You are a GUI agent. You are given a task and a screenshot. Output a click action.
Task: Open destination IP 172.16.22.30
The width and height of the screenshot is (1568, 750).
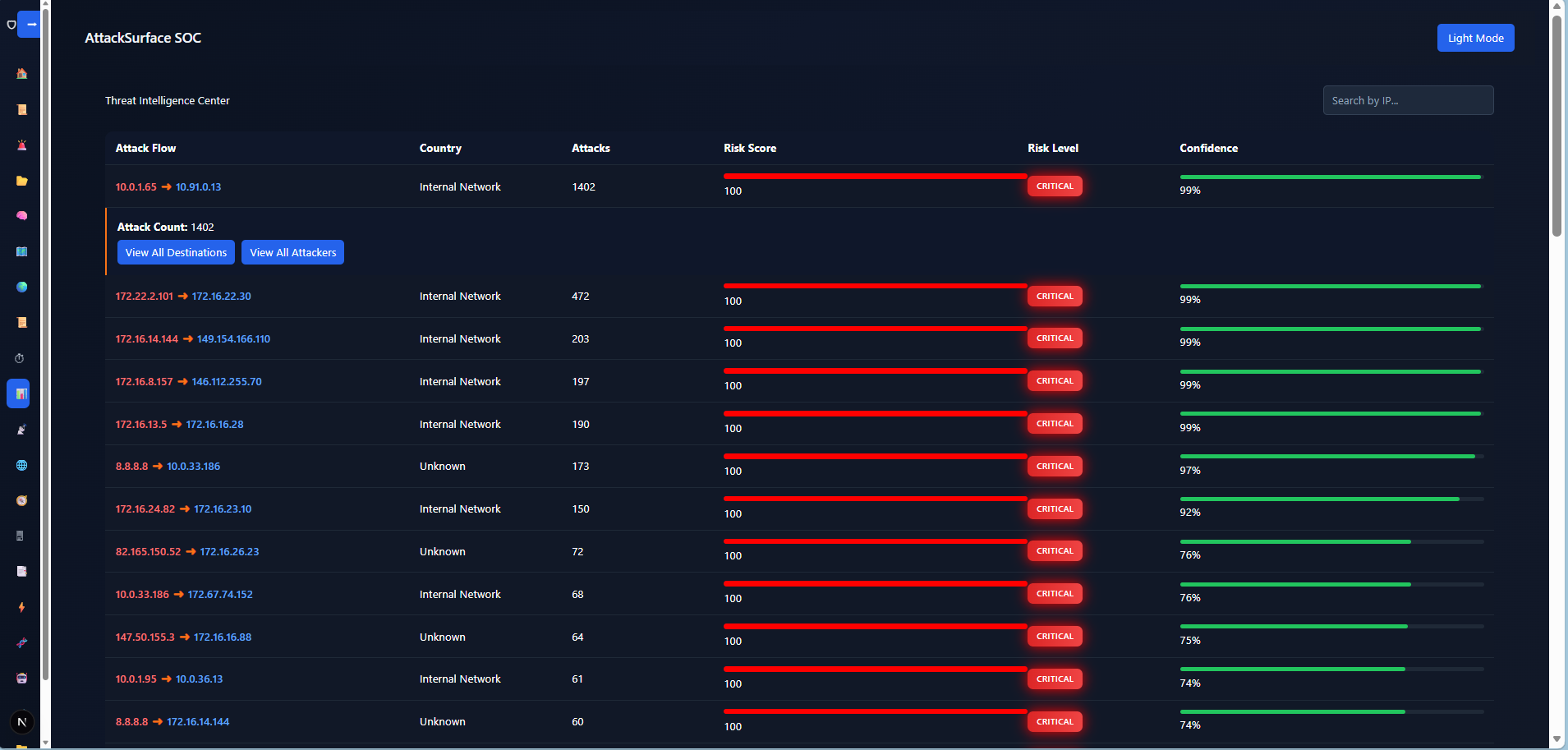[x=221, y=297]
